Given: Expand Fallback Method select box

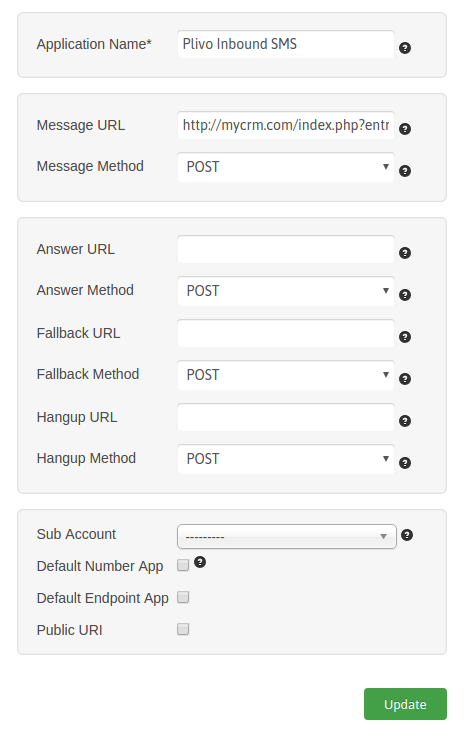Looking at the screenshot, I should 285,375.
